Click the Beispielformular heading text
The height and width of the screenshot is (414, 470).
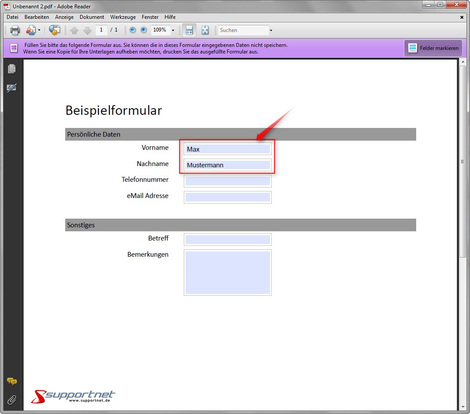(x=114, y=110)
